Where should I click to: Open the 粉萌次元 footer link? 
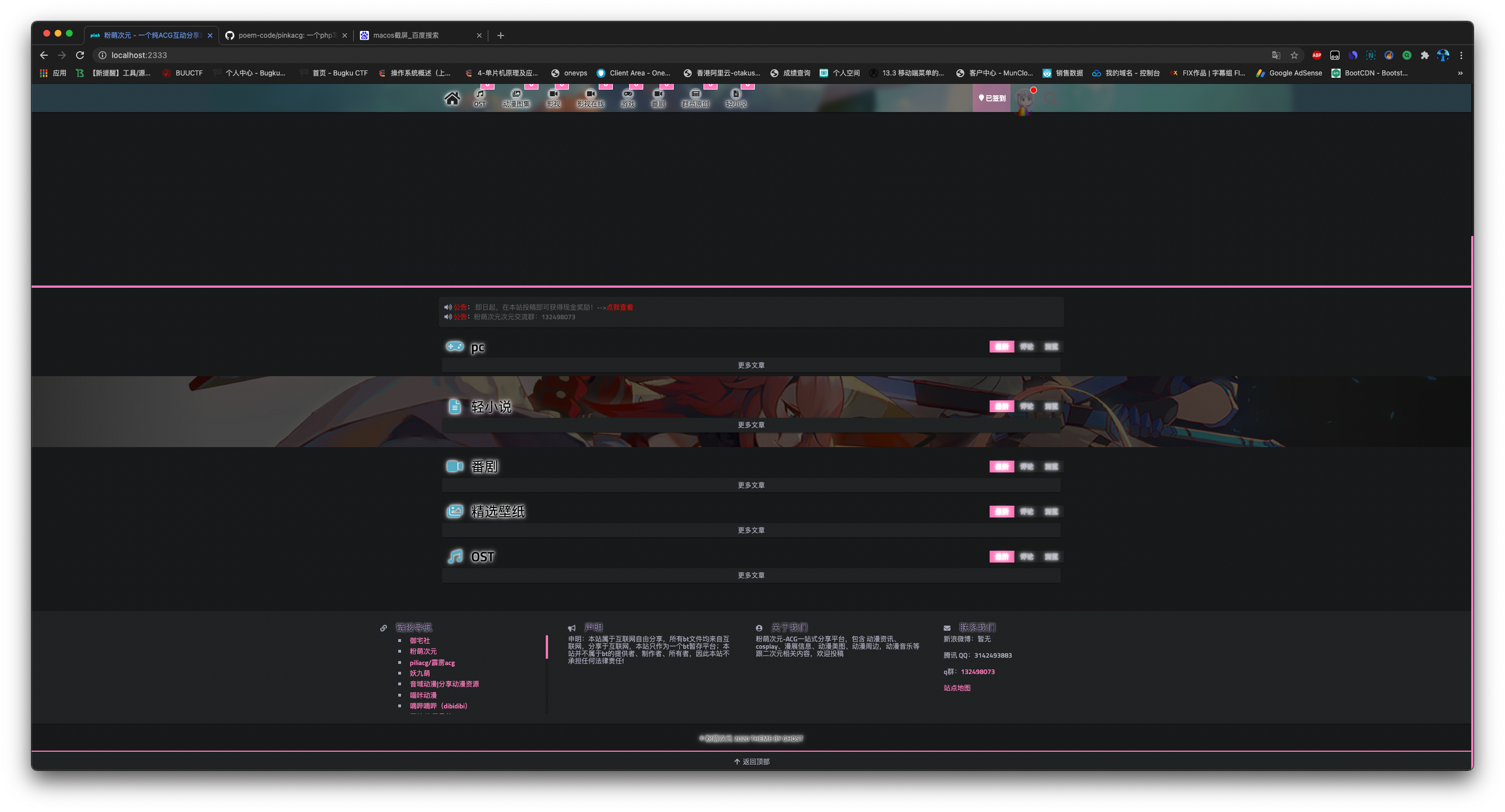tap(423, 652)
